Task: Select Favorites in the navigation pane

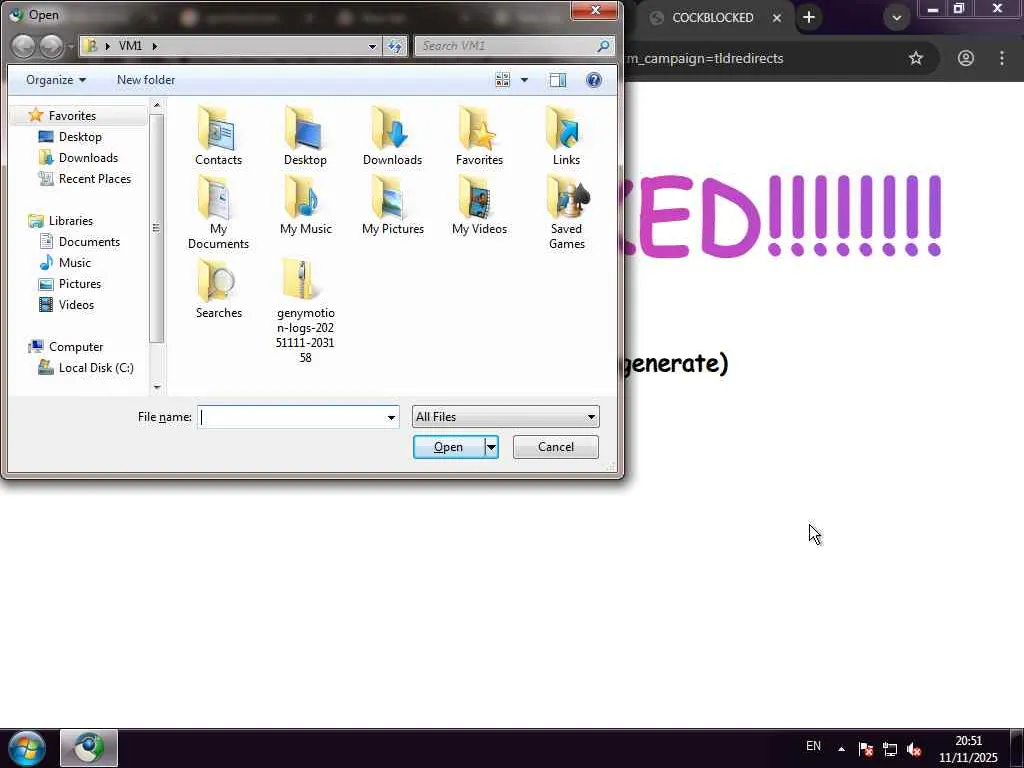Action: point(72,116)
